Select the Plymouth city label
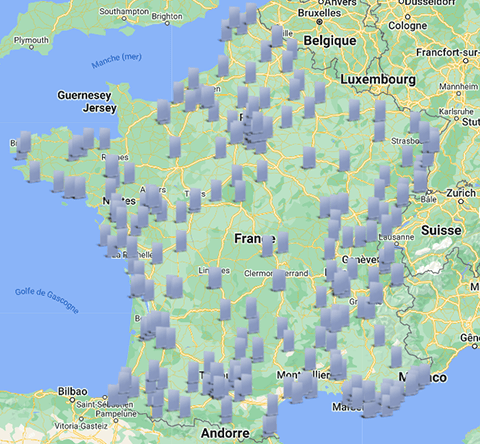 pyautogui.click(x=31, y=40)
